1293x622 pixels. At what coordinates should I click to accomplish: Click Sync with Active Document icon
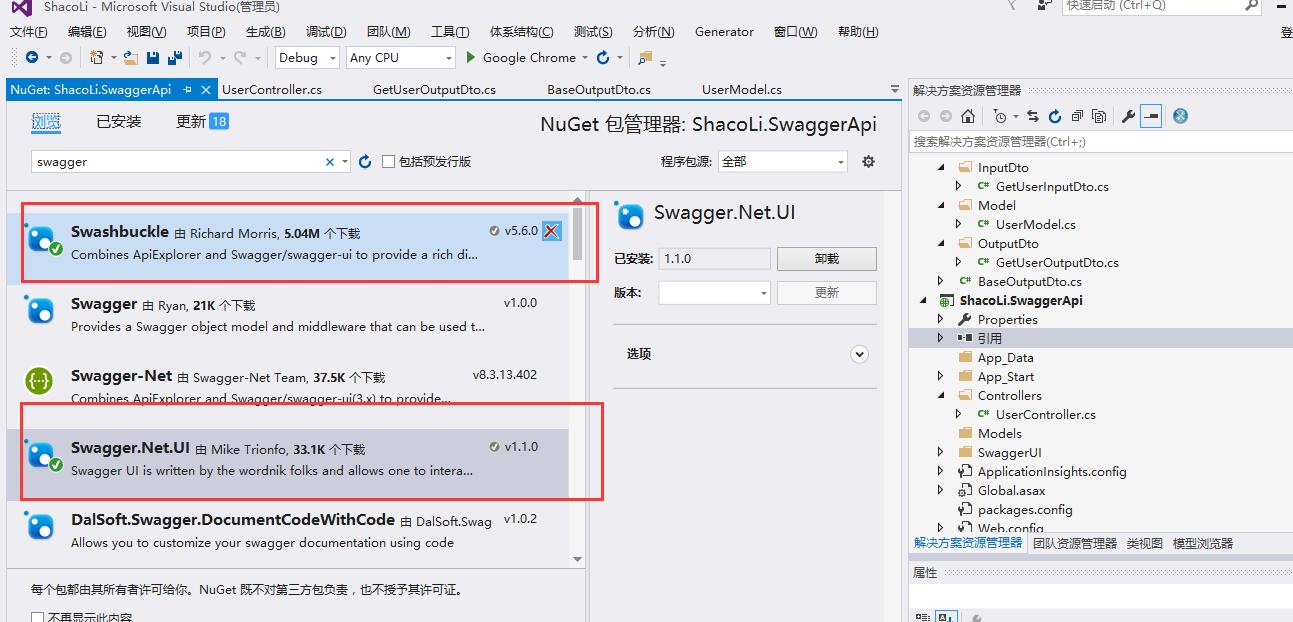1033,116
